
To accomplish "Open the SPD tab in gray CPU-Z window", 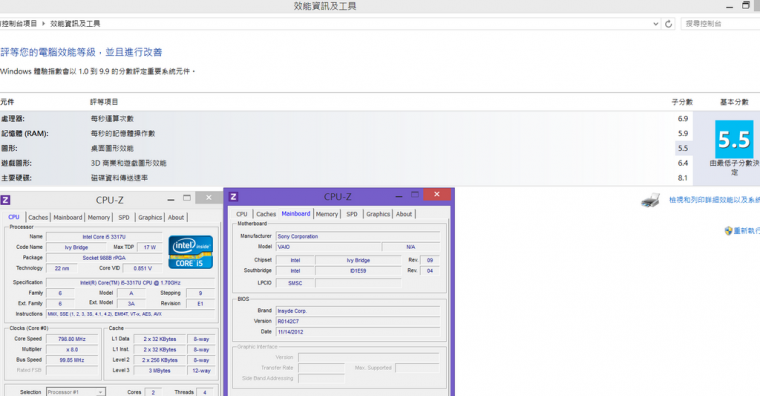I will [x=124, y=218].
